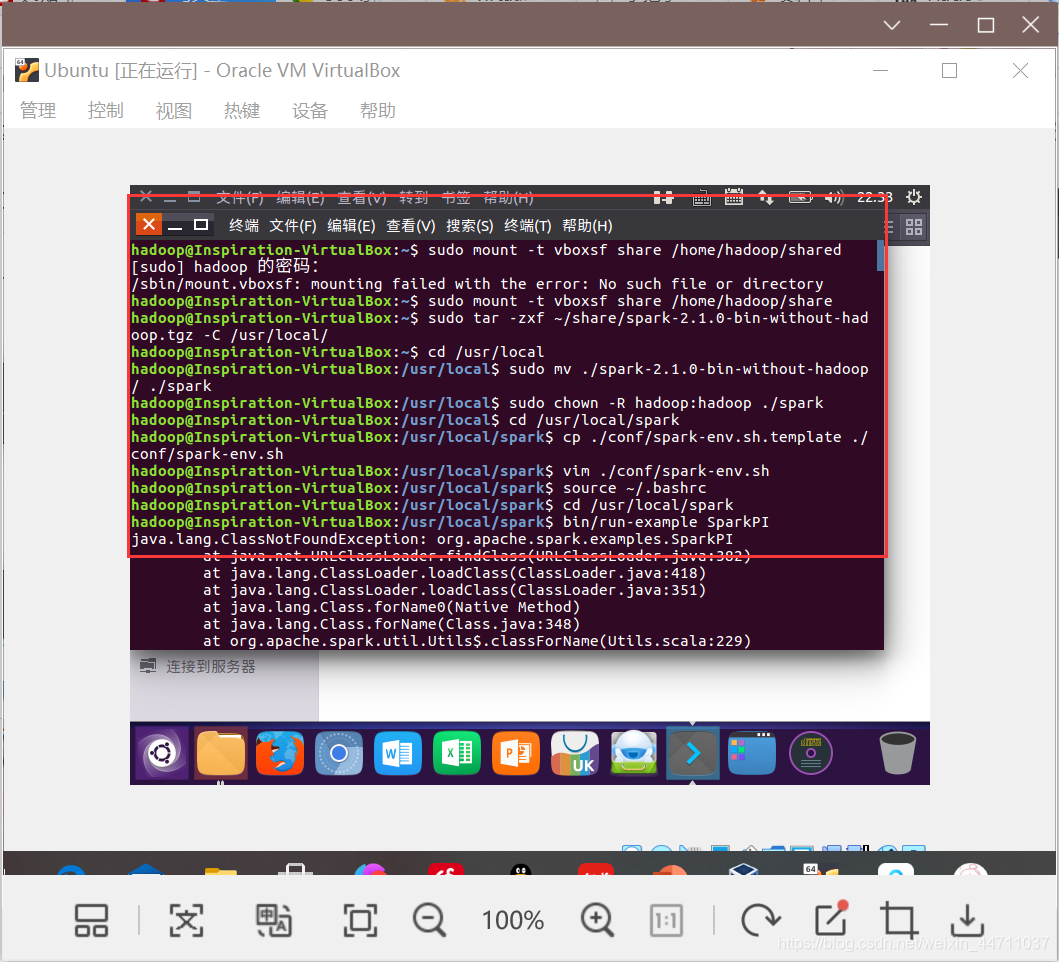Minimize the terminal window

point(175,226)
